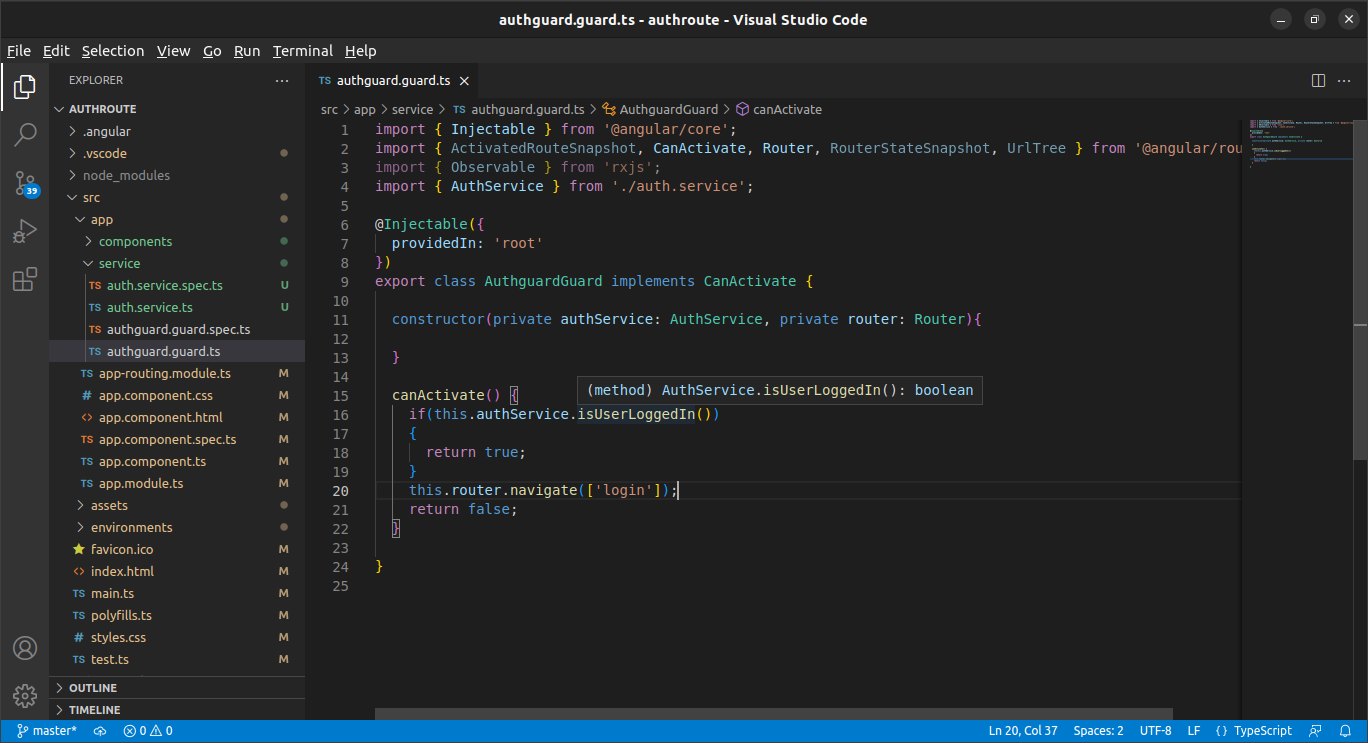
Task: Open app.component.html in the explorer
Action: (x=177, y=417)
